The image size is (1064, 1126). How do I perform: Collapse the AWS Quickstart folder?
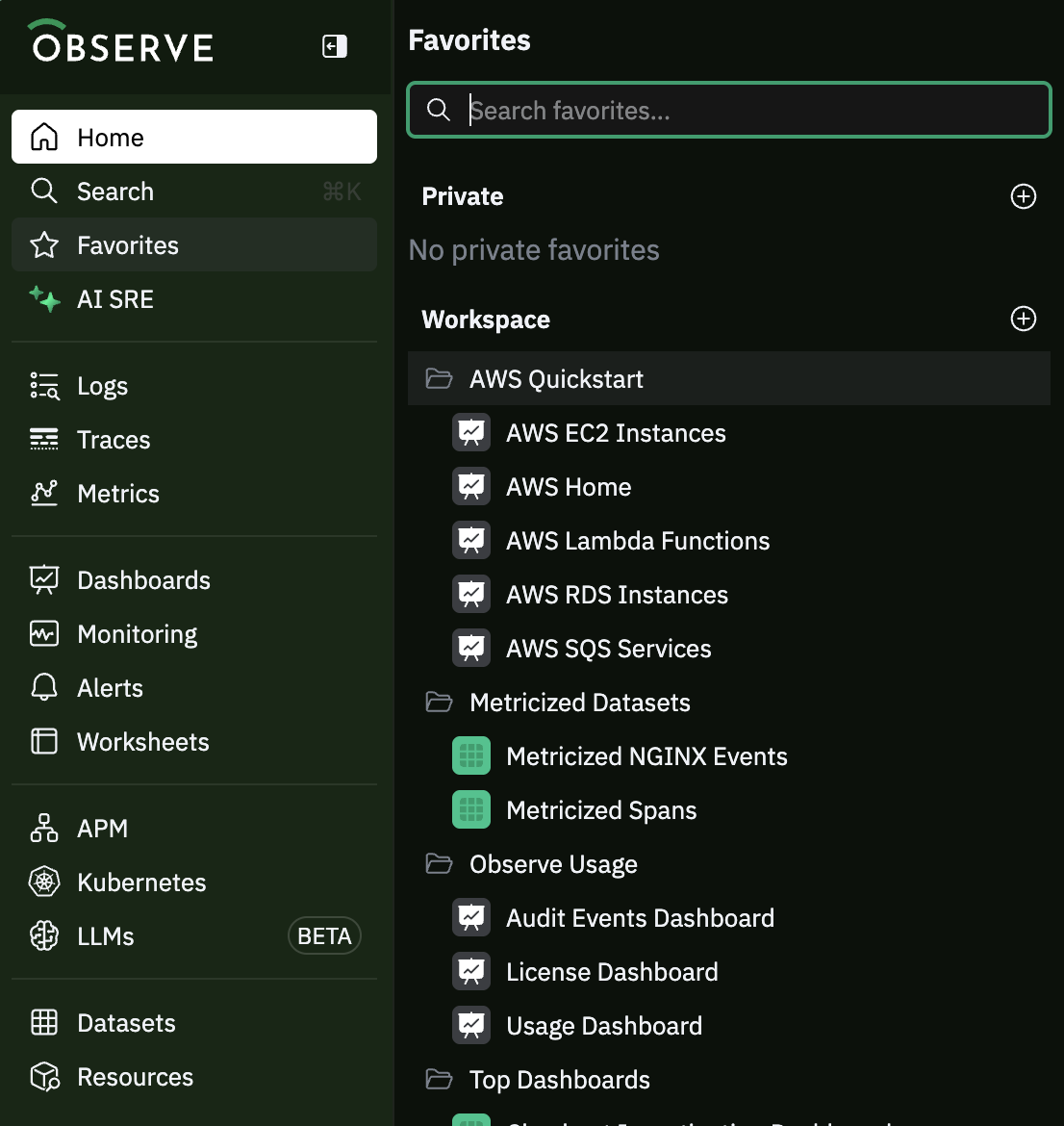coord(728,378)
